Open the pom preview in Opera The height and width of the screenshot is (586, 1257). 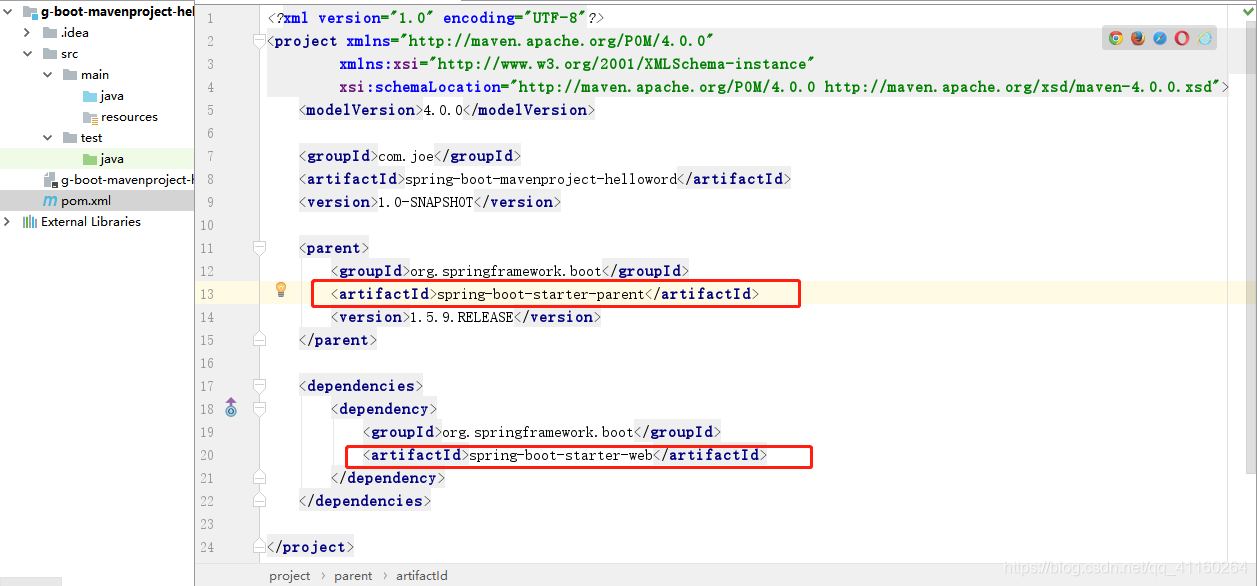(1182, 38)
